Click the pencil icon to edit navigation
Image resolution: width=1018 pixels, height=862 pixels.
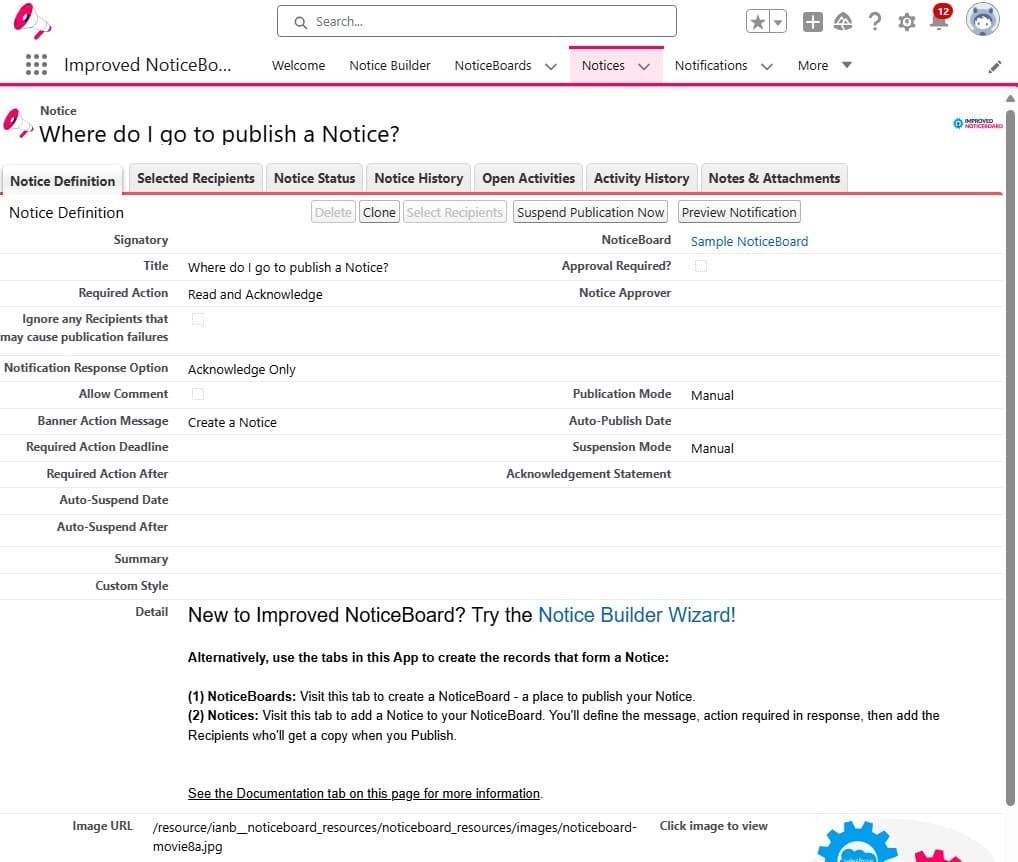point(995,67)
